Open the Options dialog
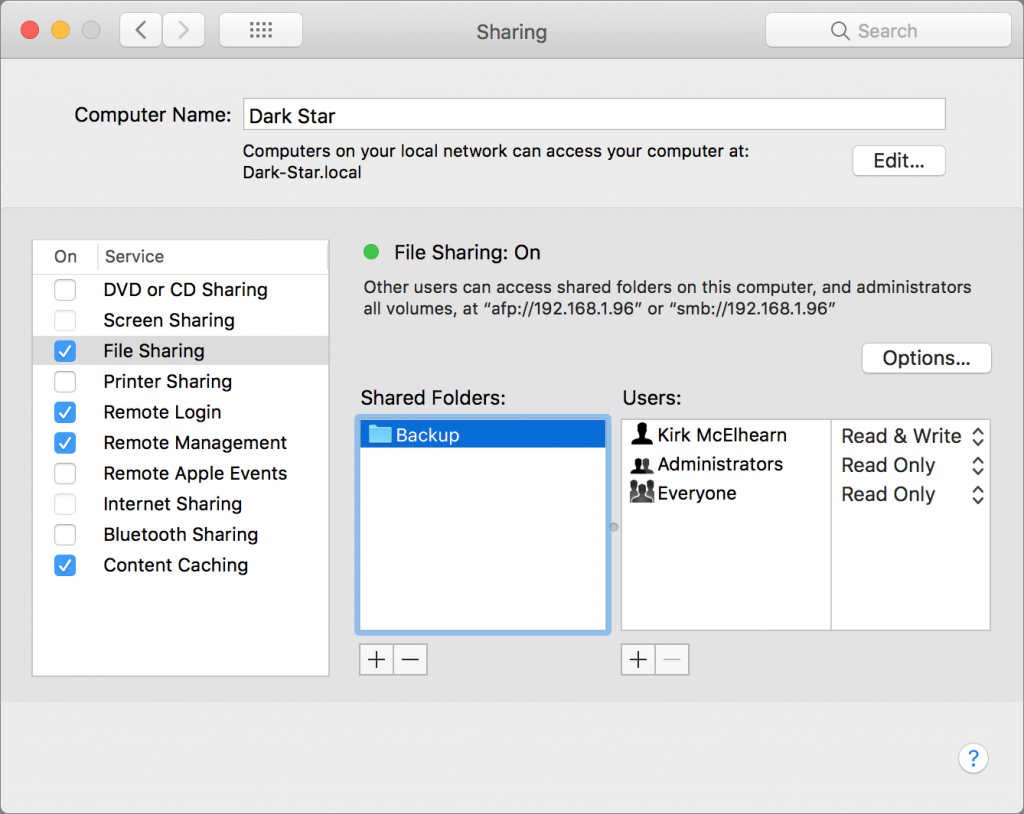 pos(925,358)
